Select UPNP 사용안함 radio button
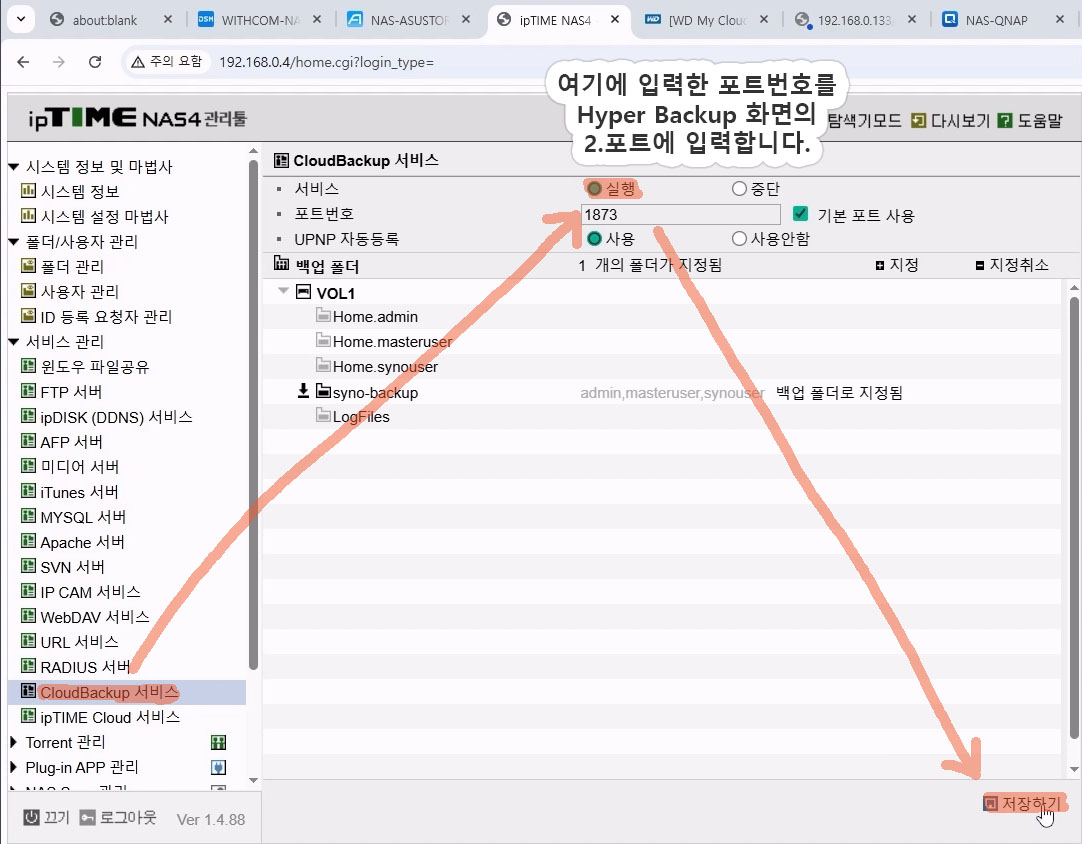 tap(739, 239)
